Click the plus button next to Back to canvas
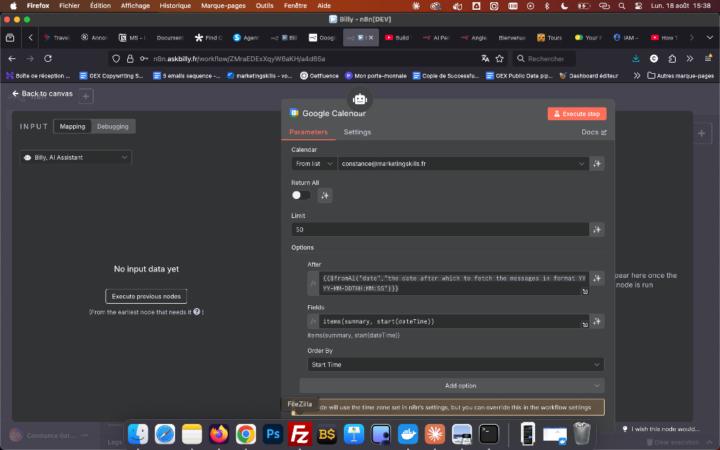Screen dimensions: 720x450 coord(86,96)
